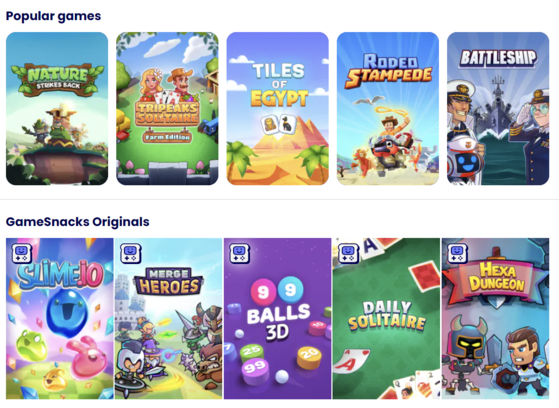The width and height of the screenshot is (559, 408).
Task: Click the Farm Edition label on TriPeaks card
Action: tap(167, 137)
